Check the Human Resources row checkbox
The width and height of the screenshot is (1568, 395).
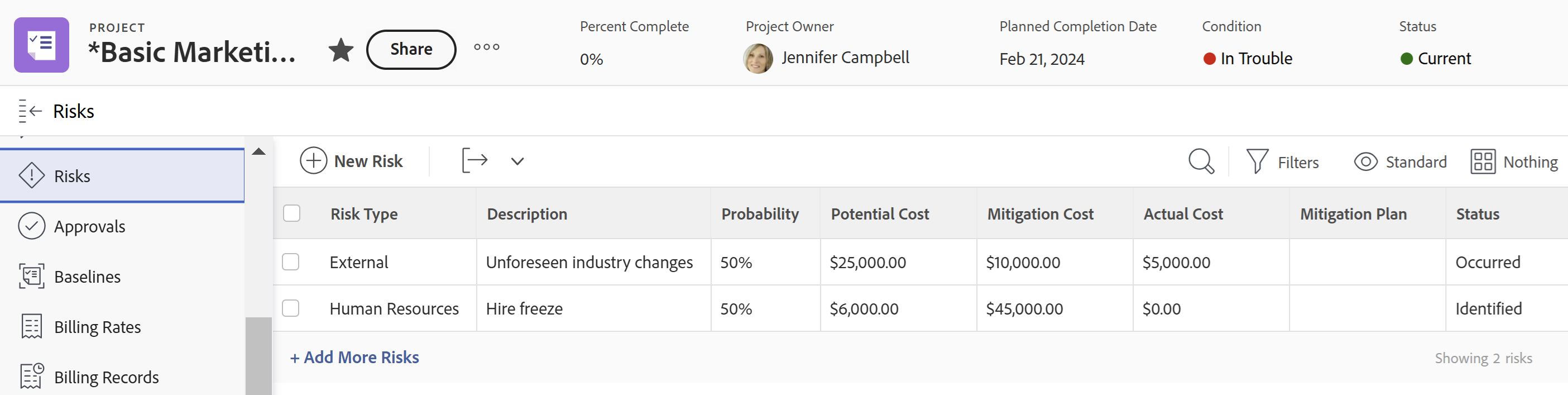point(291,308)
